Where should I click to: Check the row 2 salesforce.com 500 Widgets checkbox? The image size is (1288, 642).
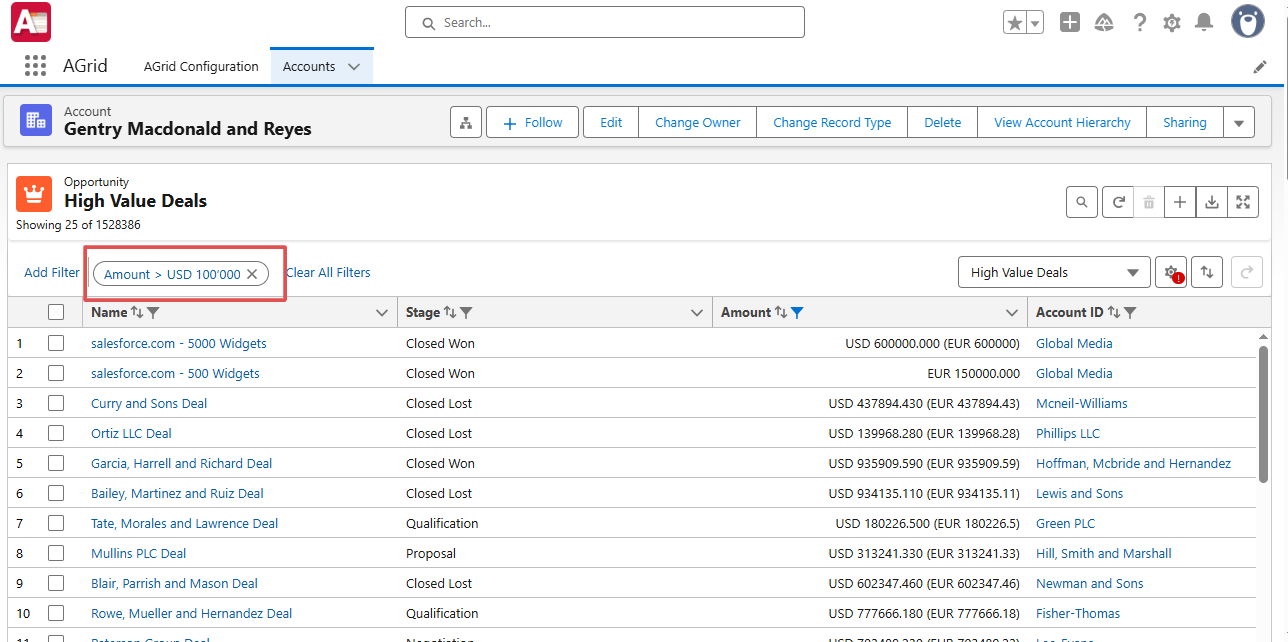click(56, 373)
